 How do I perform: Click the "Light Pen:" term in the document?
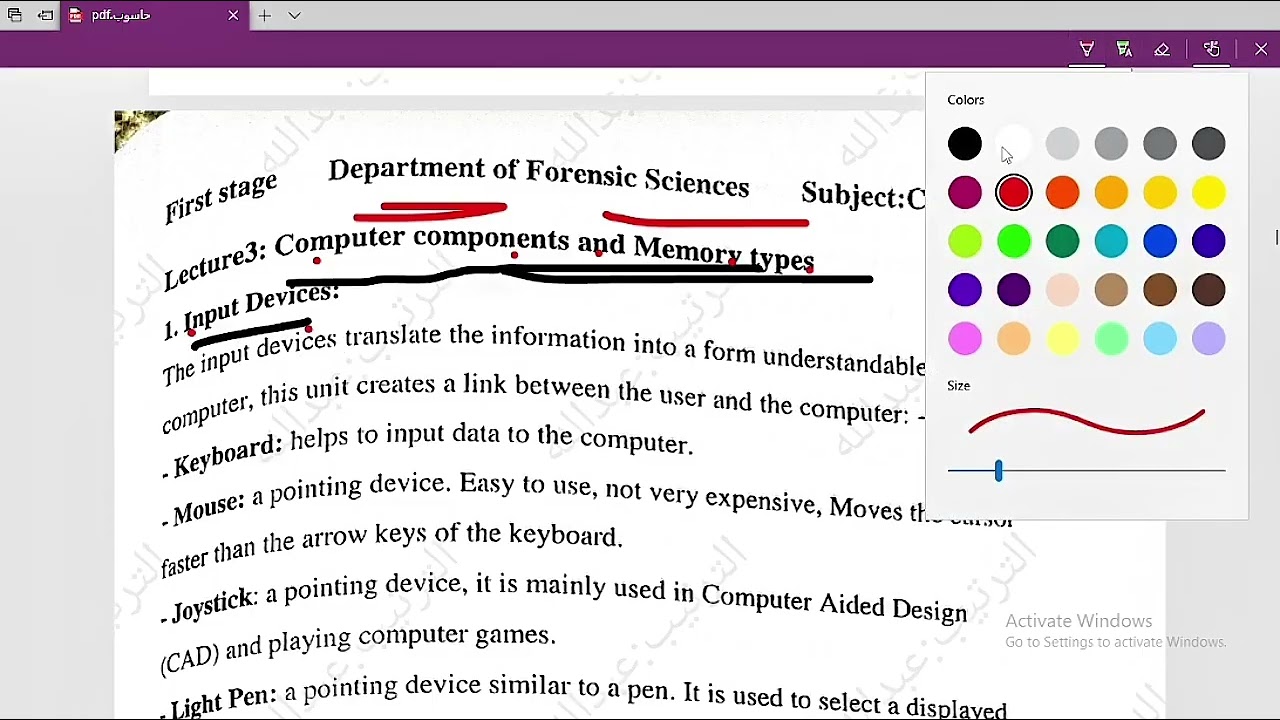(223, 702)
